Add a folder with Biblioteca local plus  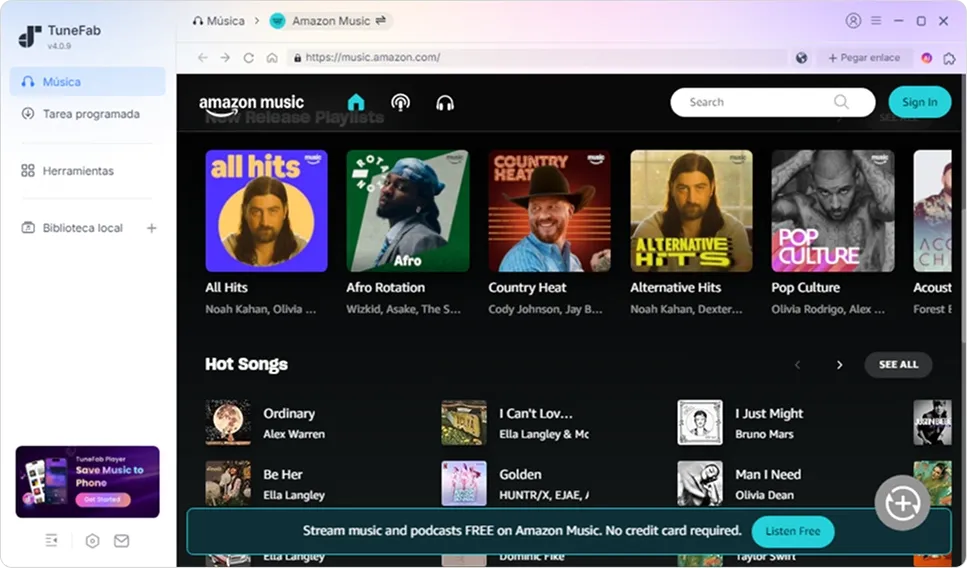click(x=151, y=228)
